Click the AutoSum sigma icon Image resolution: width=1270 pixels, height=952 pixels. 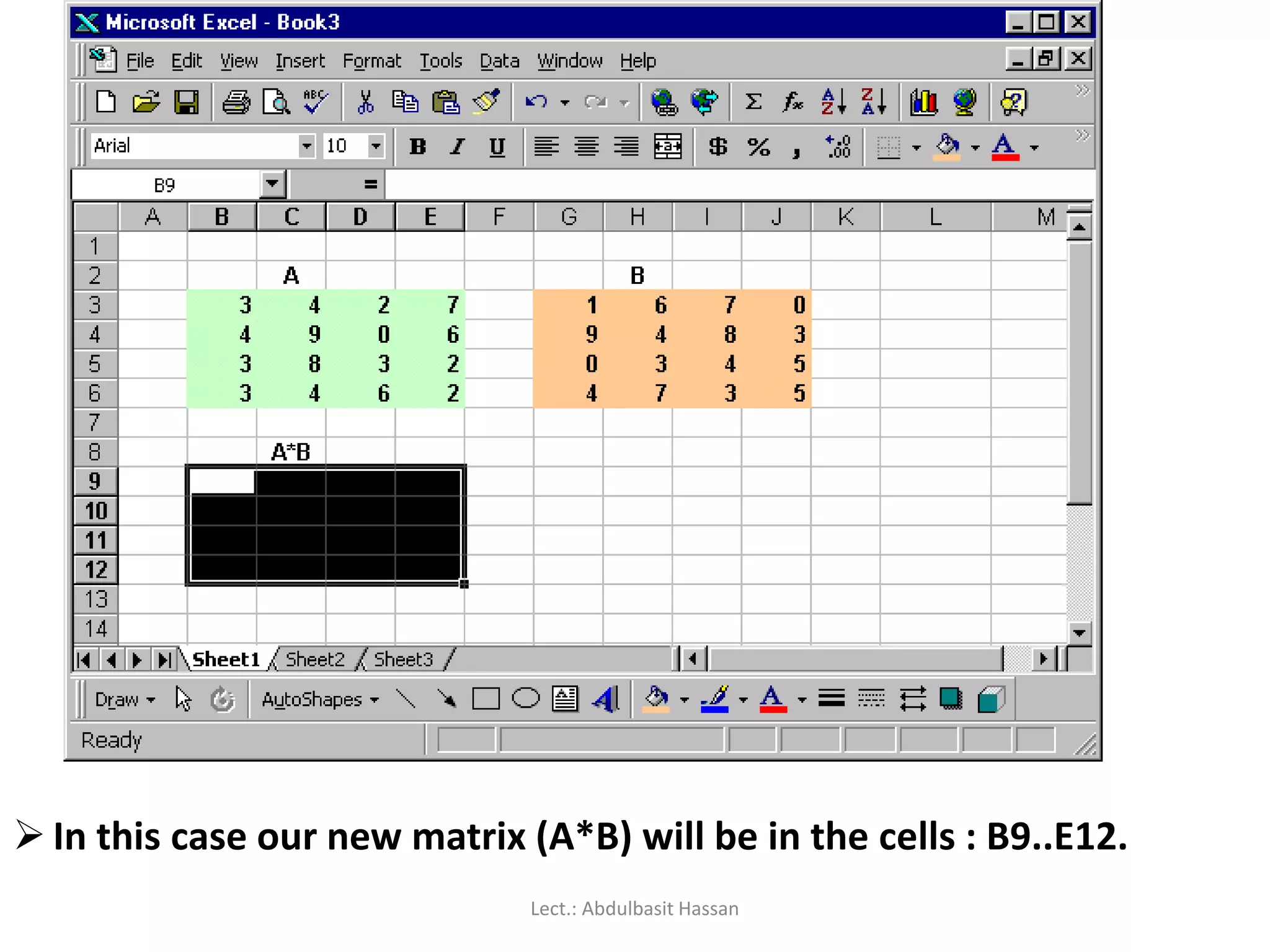click(x=753, y=102)
